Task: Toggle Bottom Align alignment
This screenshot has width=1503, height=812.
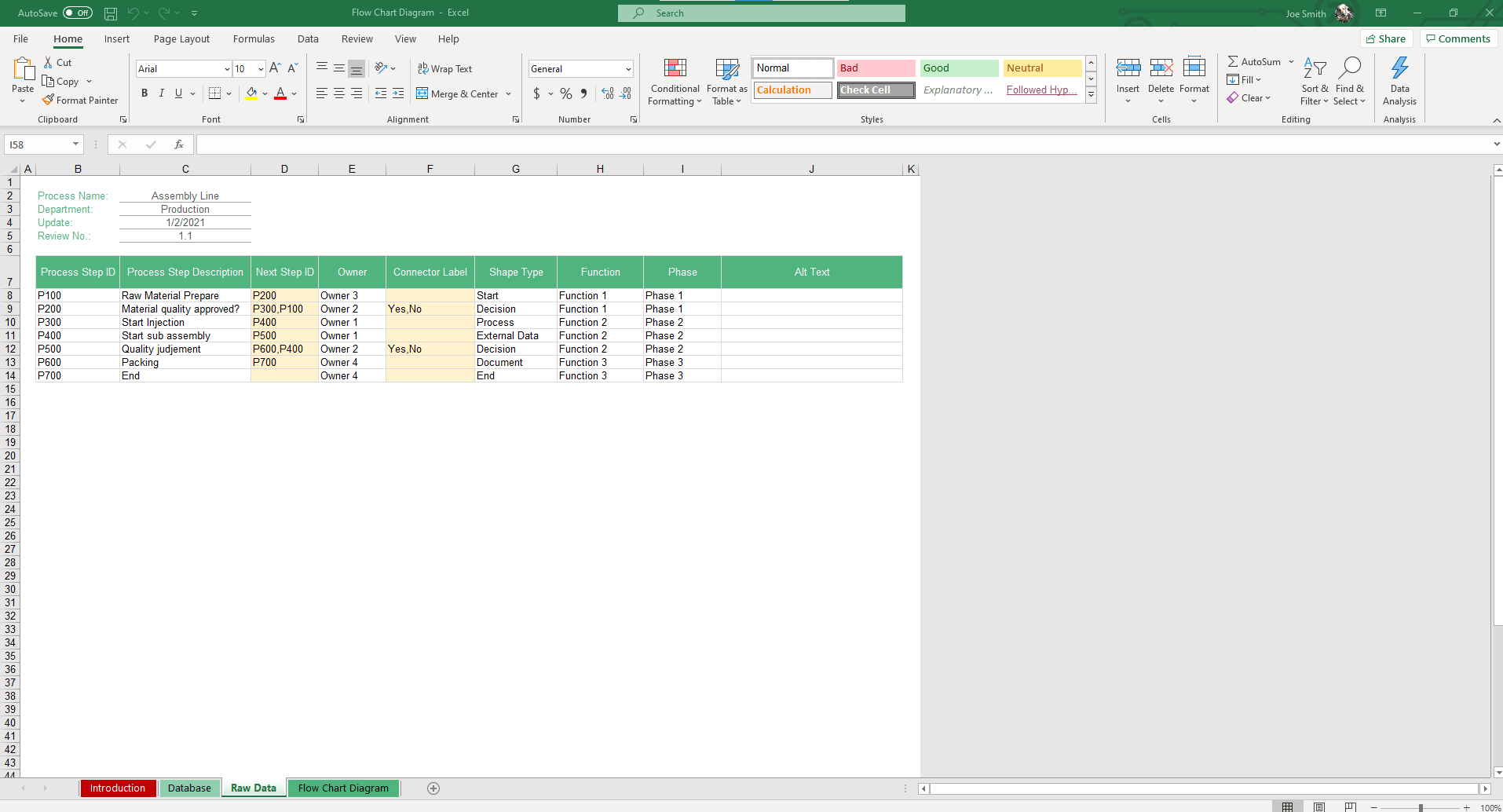Action: pyautogui.click(x=357, y=68)
